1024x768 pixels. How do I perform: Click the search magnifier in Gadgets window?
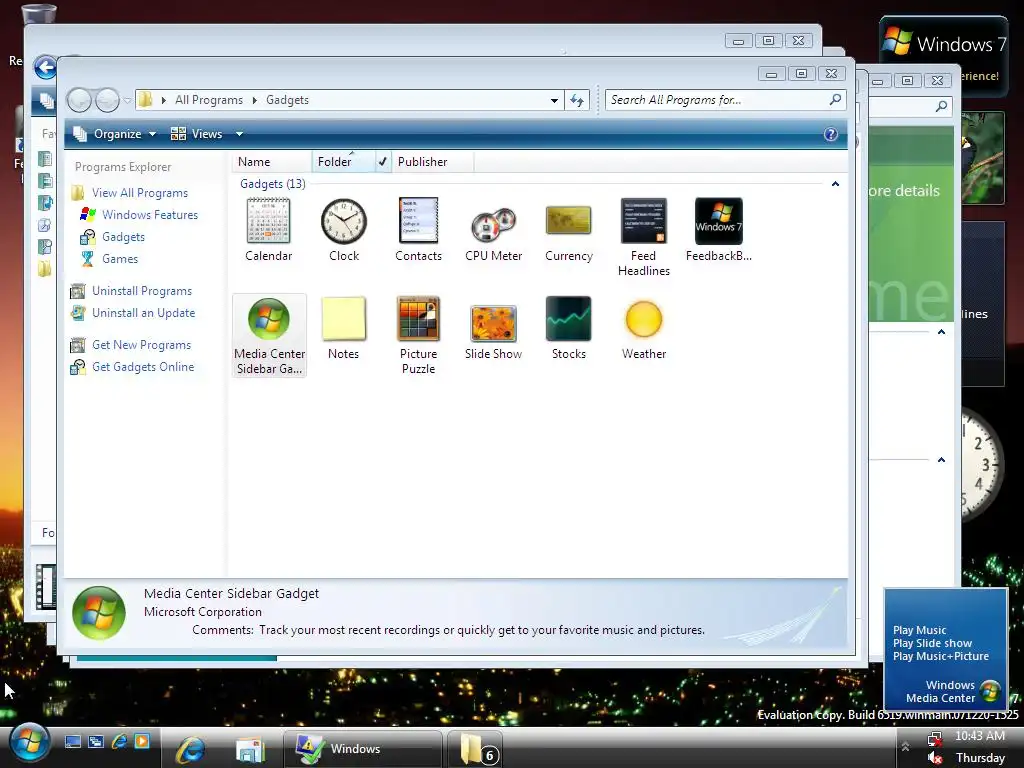[x=835, y=99]
